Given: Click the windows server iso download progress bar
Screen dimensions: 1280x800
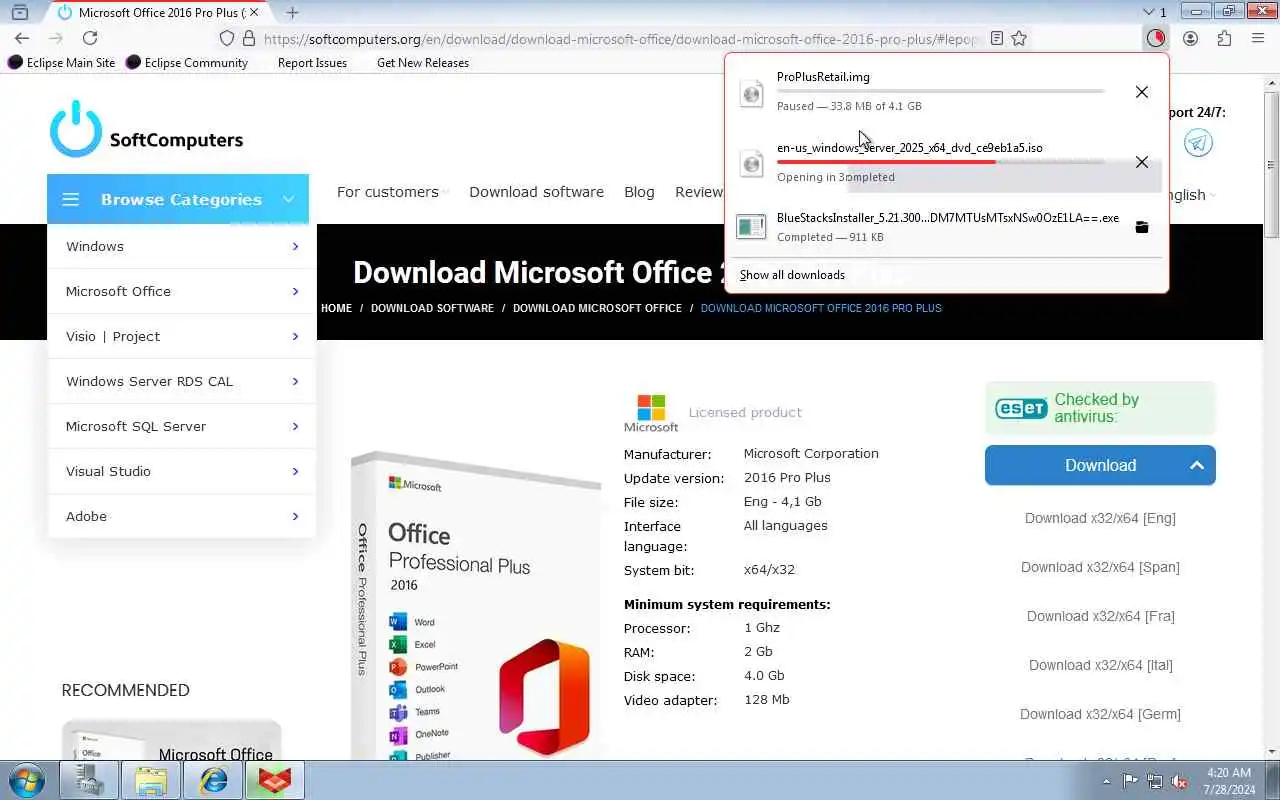Looking at the screenshot, I should coord(941,161).
